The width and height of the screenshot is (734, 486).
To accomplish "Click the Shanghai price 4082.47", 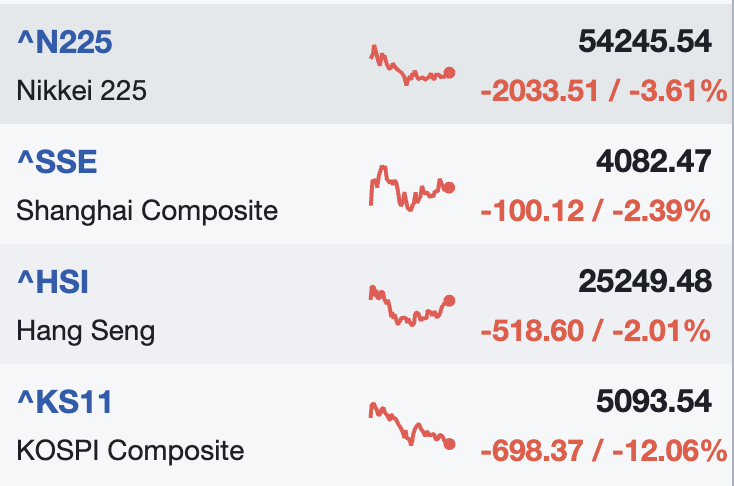I will pyautogui.click(x=653, y=162).
